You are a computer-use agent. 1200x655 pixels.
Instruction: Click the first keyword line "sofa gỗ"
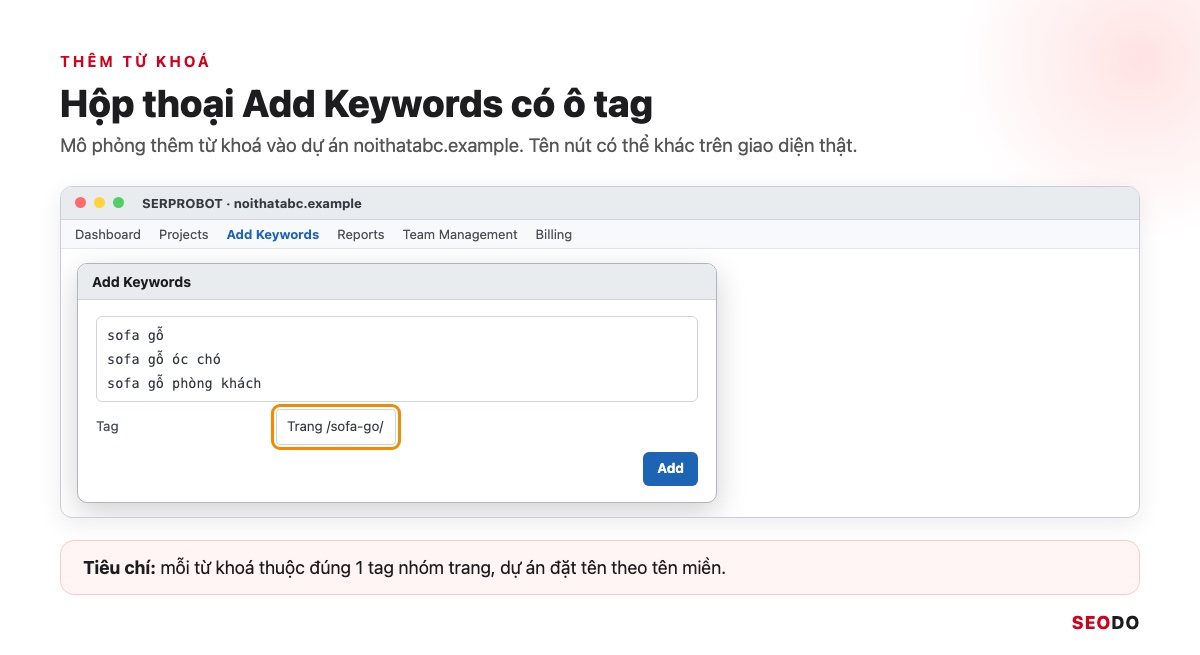coord(135,335)
